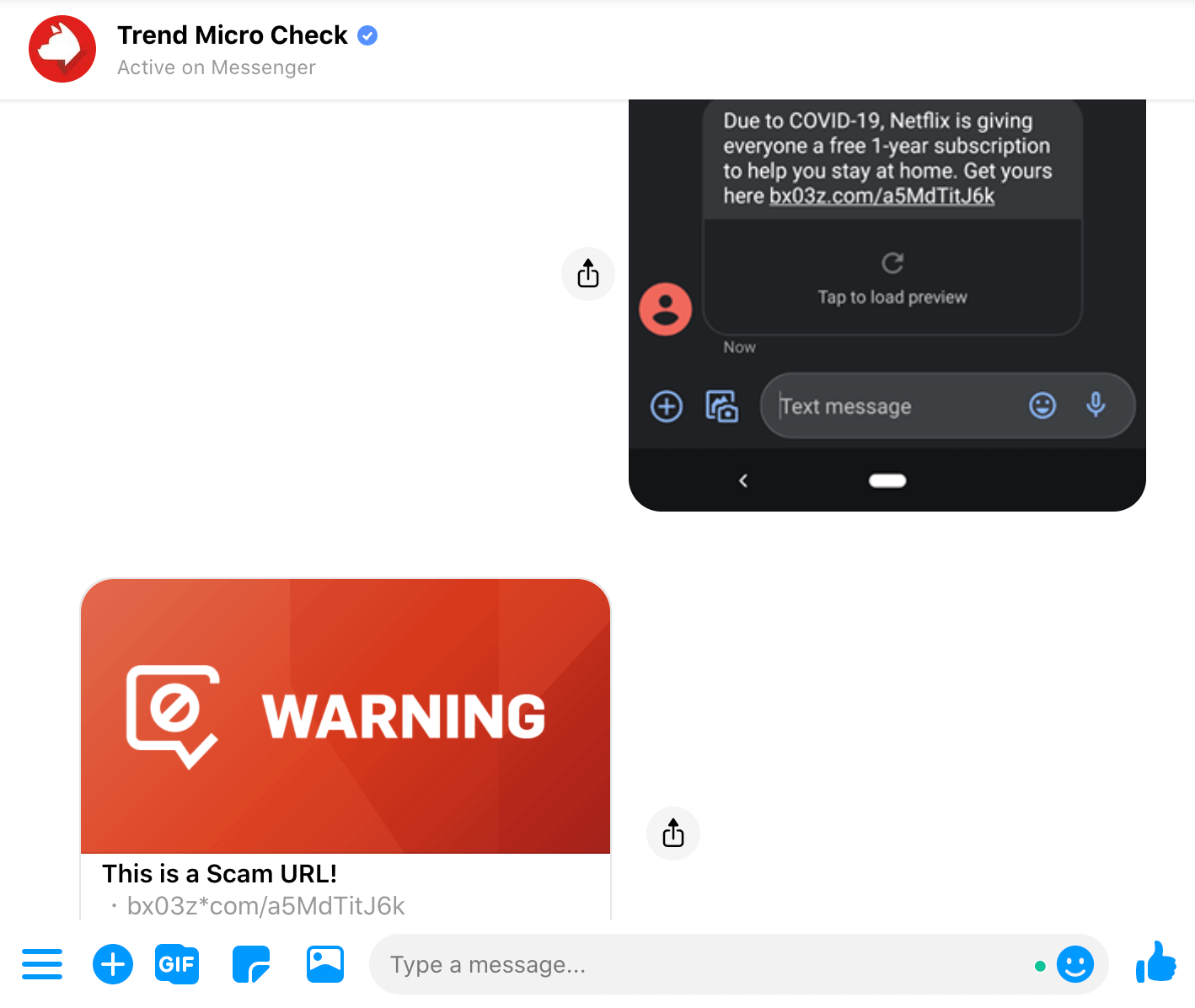This screenshot has height=1008, width=1195.
Task: Share the SMS screenshot message
Action: (x=588, y=274)
